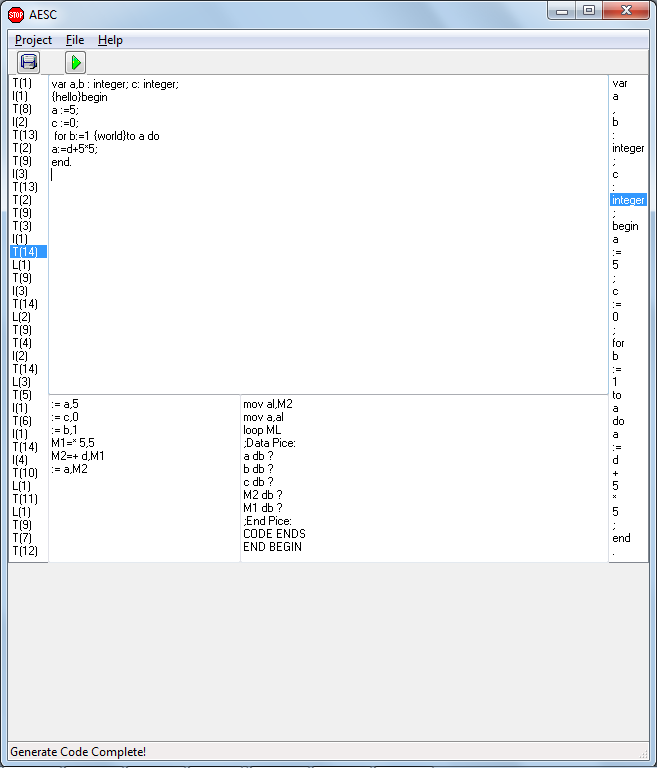Select 'loop ML' assembly line
This screenshot has width=657, height=768.
(x=262, y=430)
